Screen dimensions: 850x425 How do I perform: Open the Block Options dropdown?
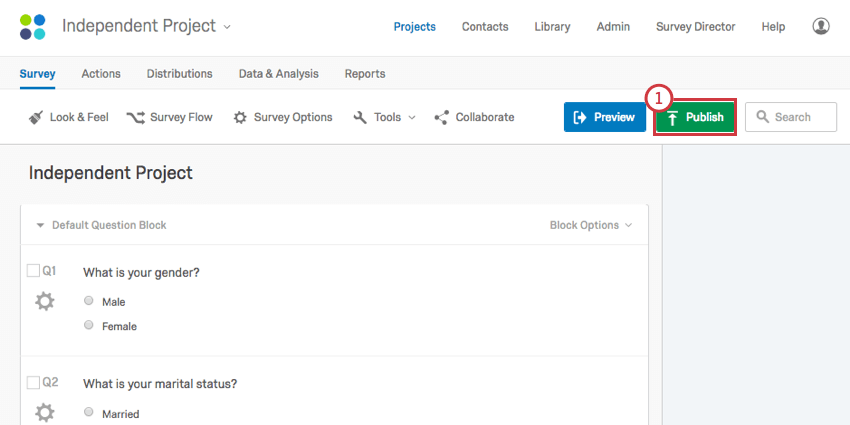click(x=591, y=225)
